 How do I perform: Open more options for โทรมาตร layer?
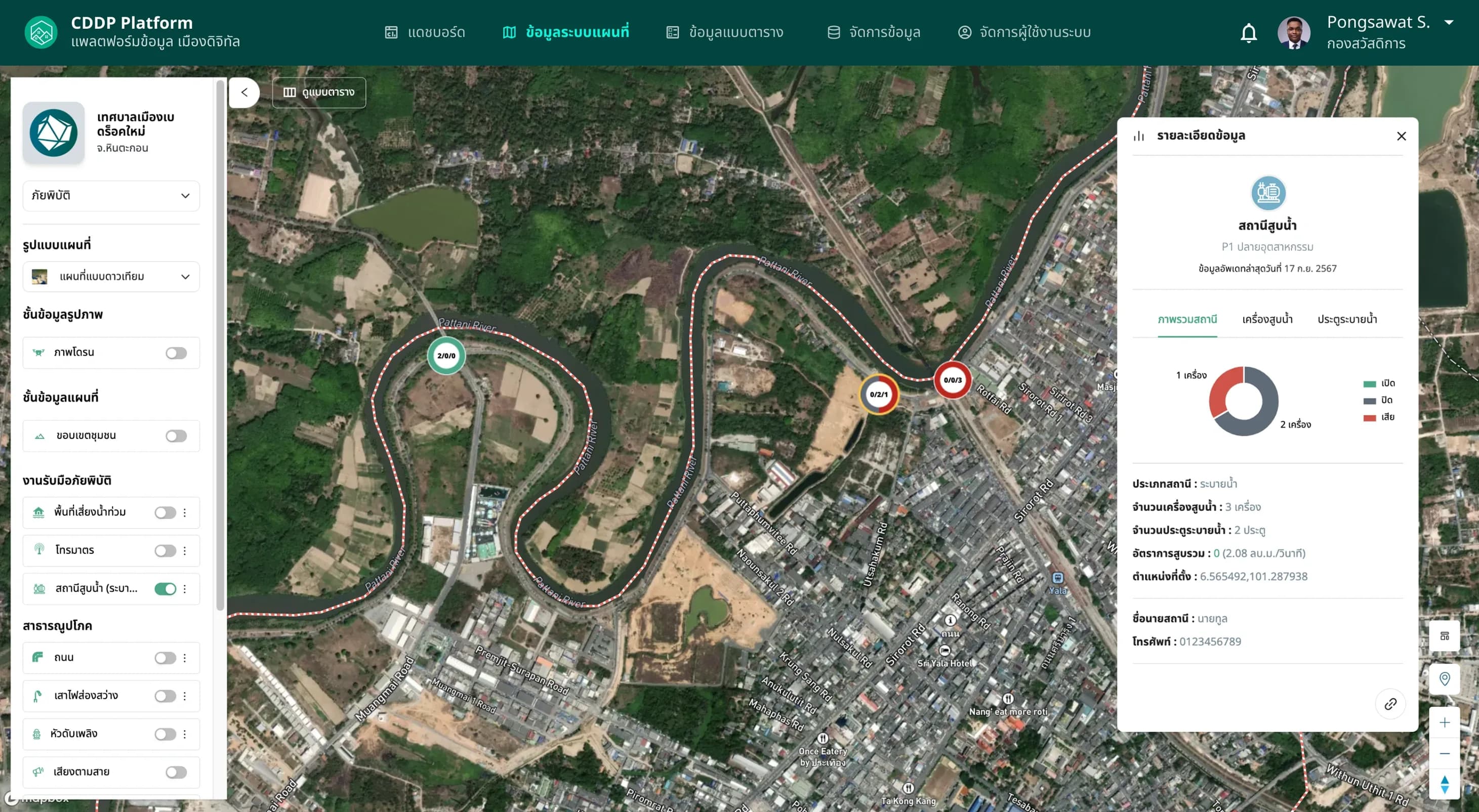(x=185, y=550)
